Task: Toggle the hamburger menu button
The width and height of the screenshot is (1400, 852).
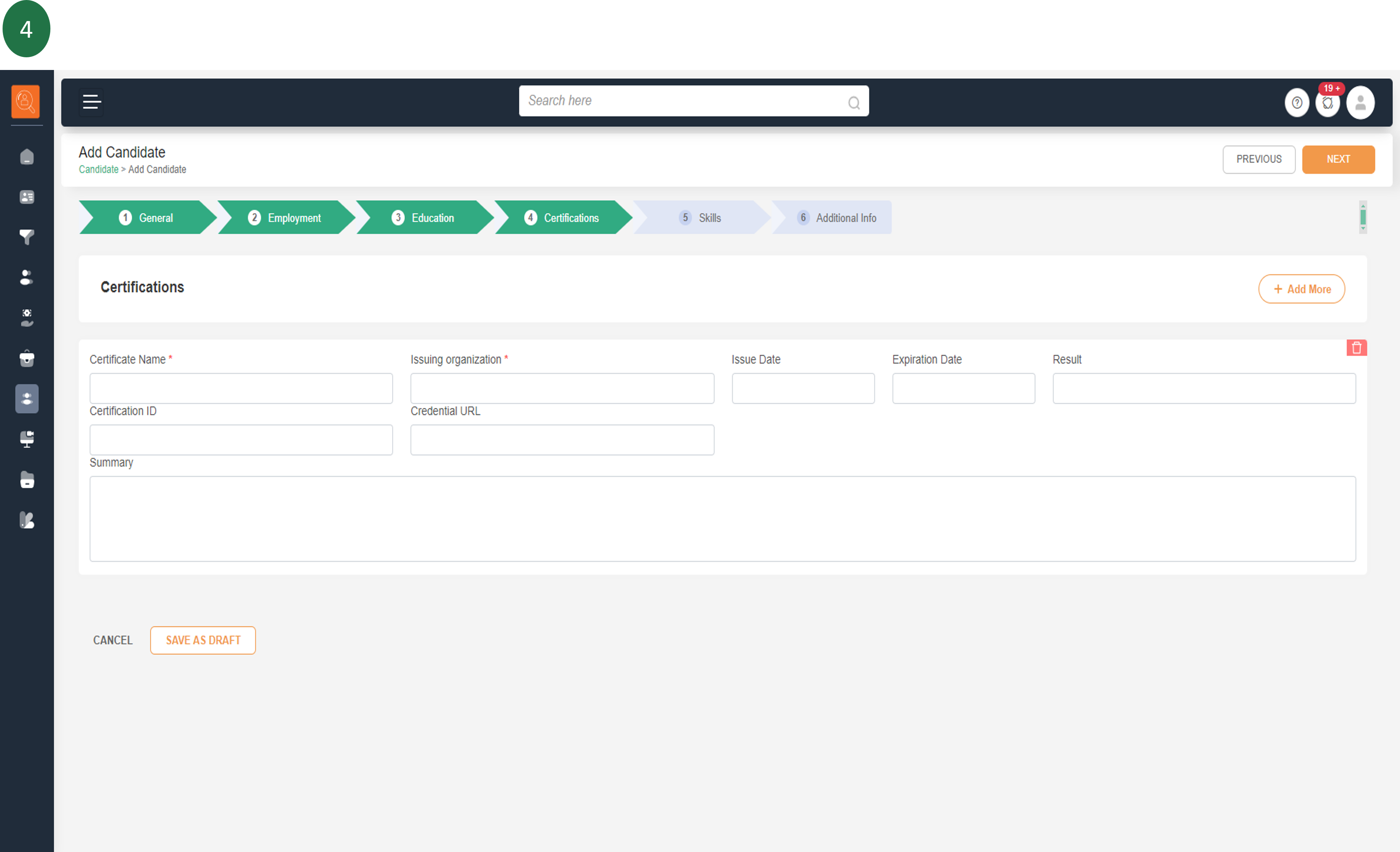Action: [91, 102]
